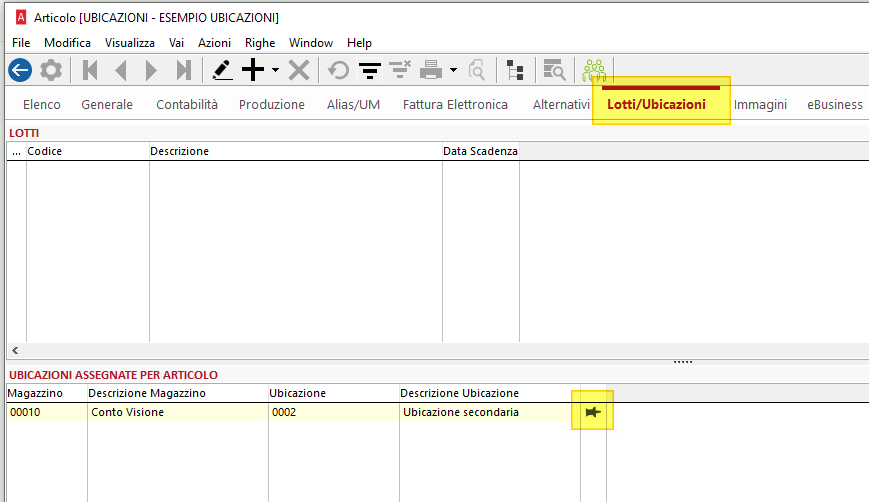
Task: Open the Help menu
Action: [359, 43]
